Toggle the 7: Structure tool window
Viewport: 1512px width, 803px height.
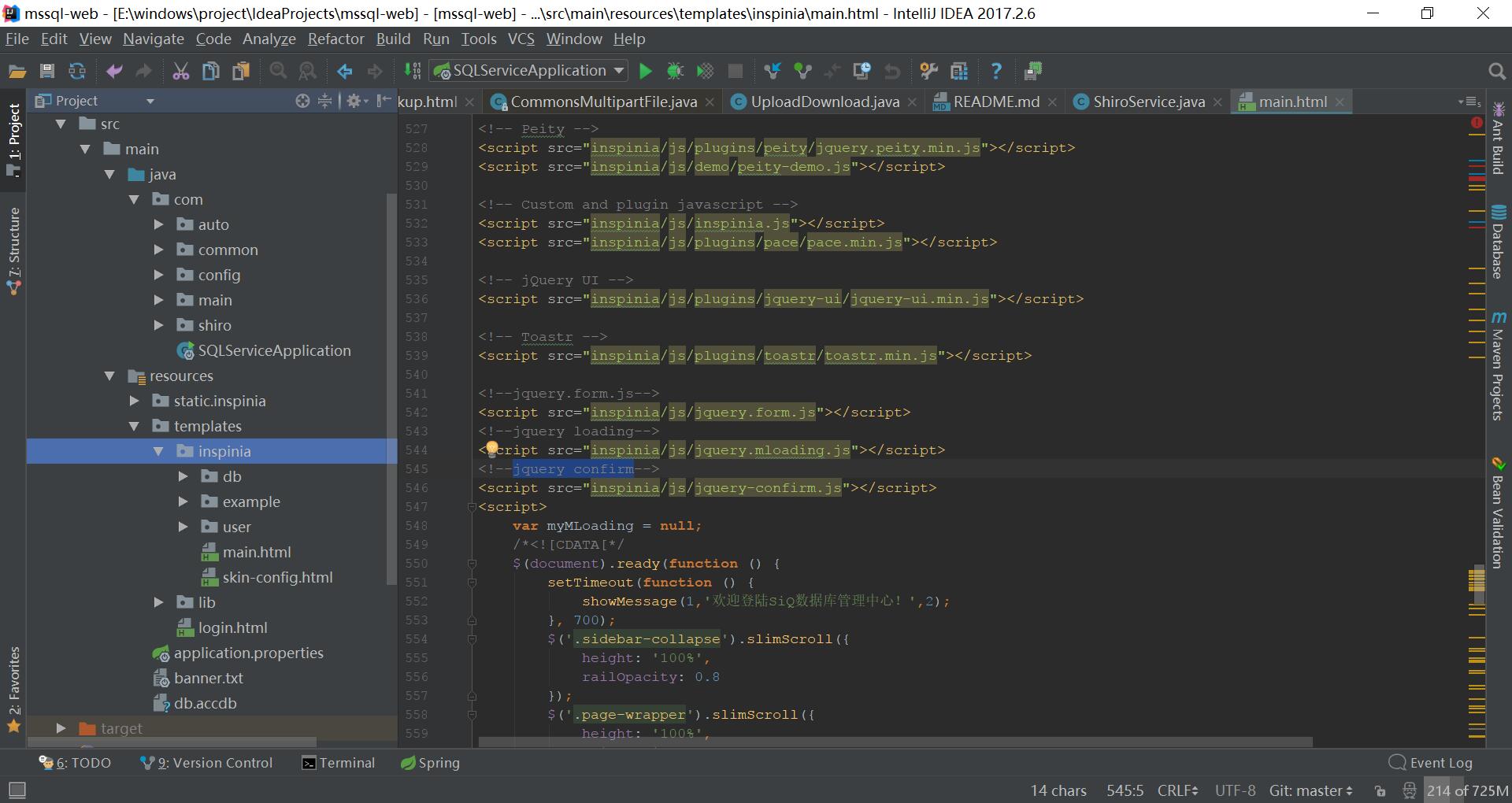[13, 250]
